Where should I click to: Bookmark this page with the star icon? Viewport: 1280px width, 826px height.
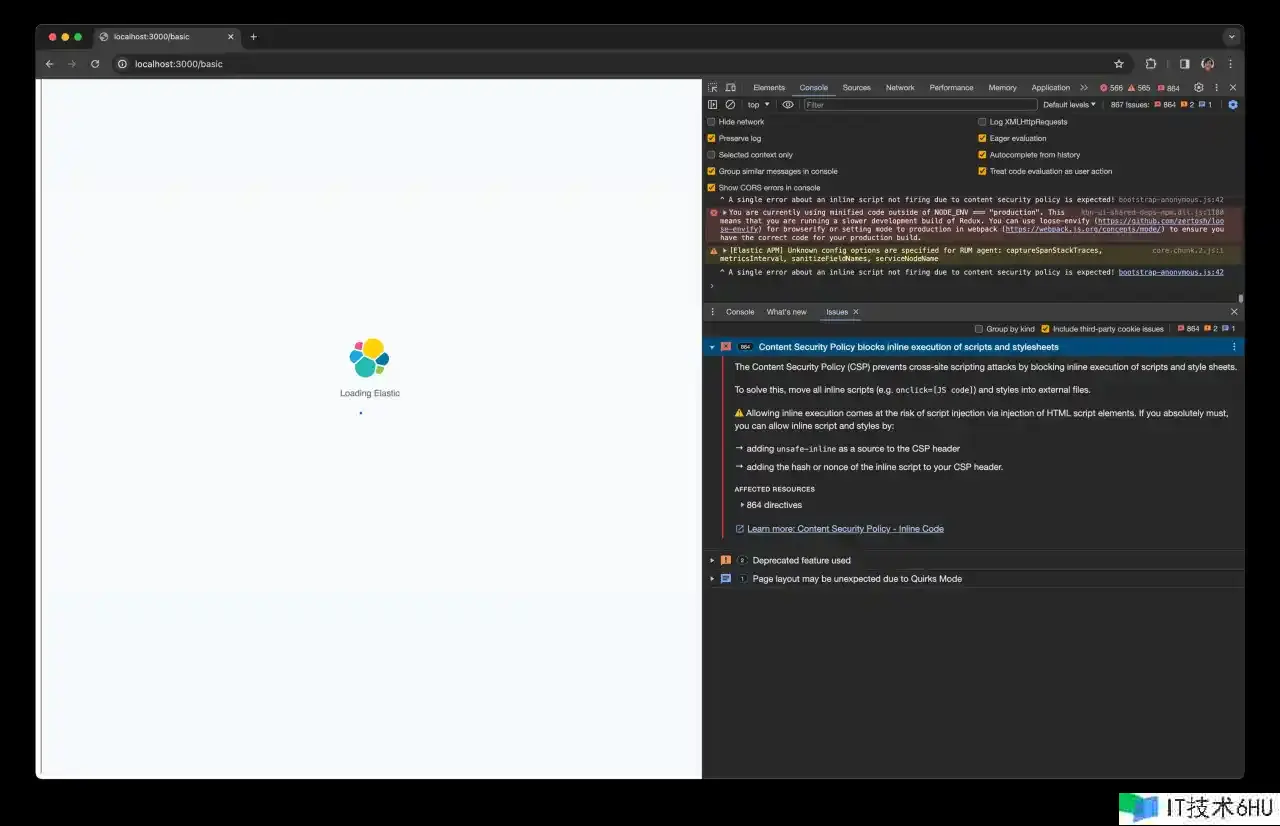1119,64
